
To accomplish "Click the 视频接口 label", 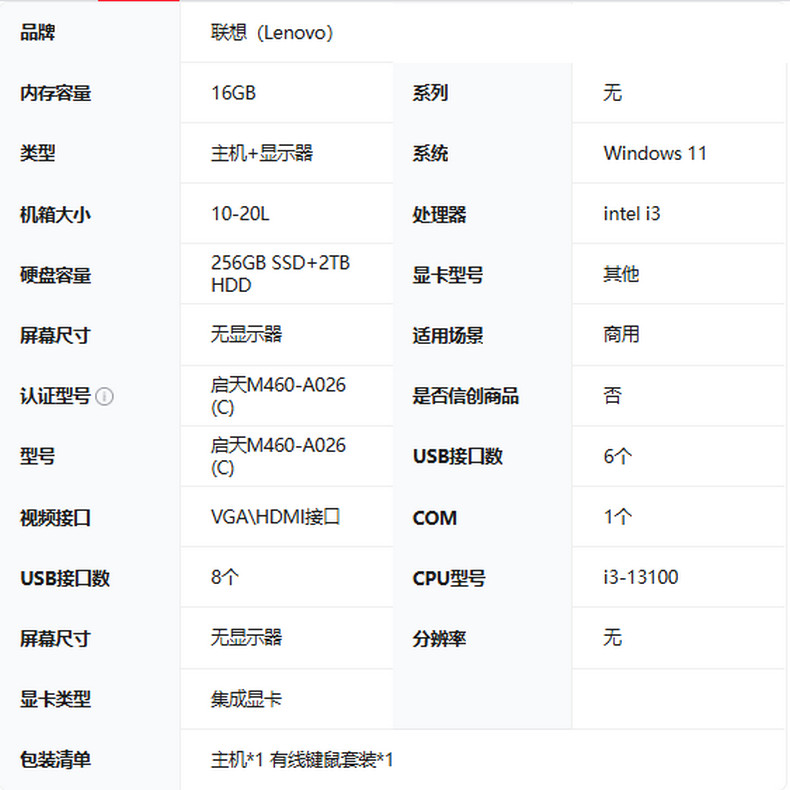I will 55,518.
